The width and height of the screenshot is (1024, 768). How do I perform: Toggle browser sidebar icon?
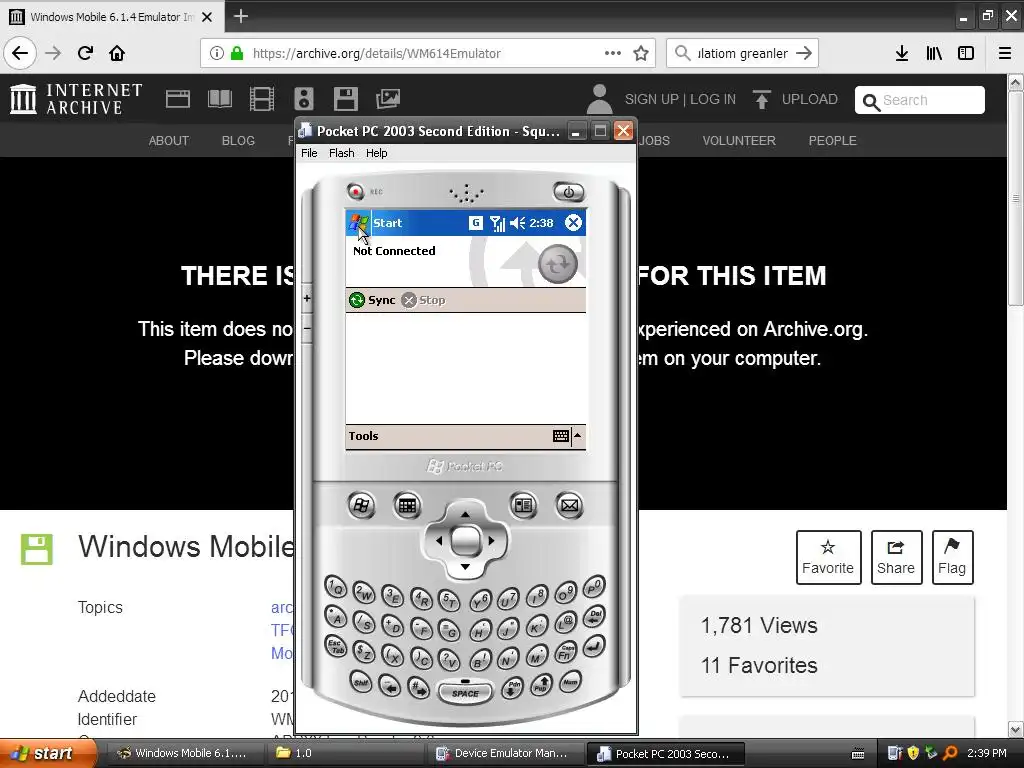click(x=966, y=53)
